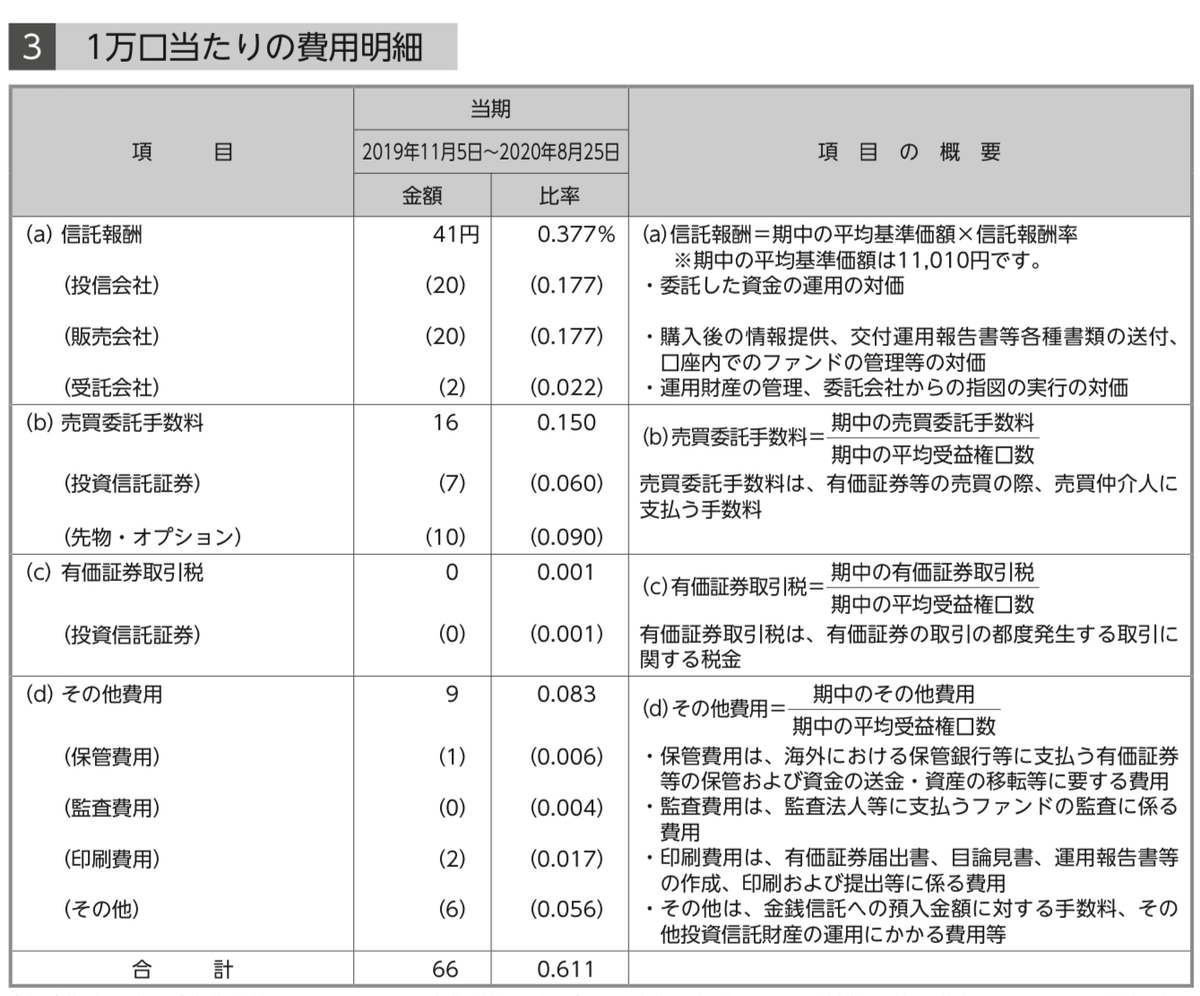This screenshot has height=996, width=1200.
Task: Click the ratio '(0.060)'
Action: click(x=567, y=483)
